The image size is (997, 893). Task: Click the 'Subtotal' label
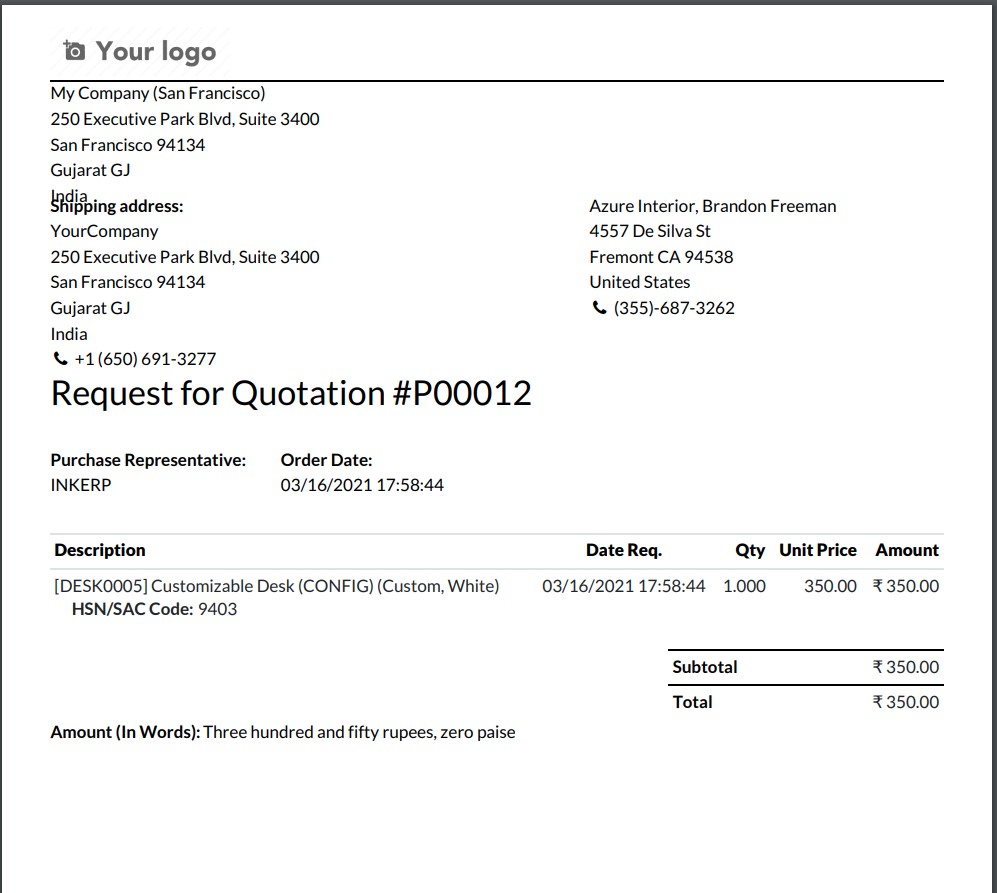[705, 667]
